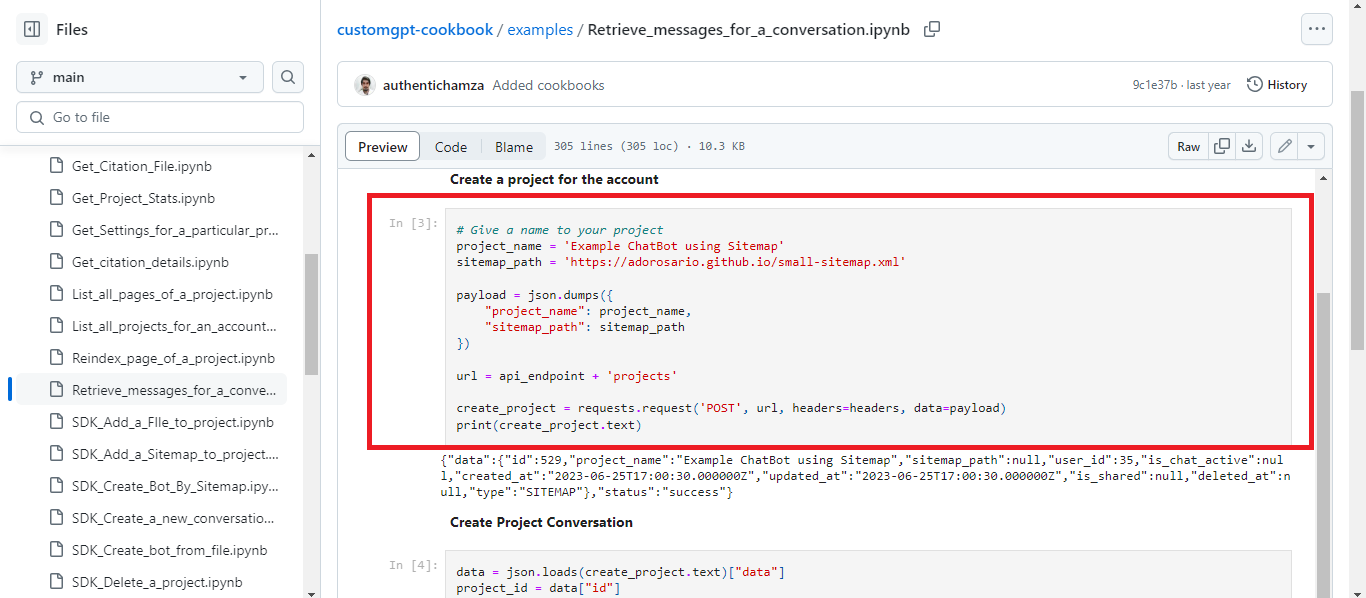Switch to the Blame tab
Image resolution: width=1366 pixels, height=598 pixels.
point(513,146)
